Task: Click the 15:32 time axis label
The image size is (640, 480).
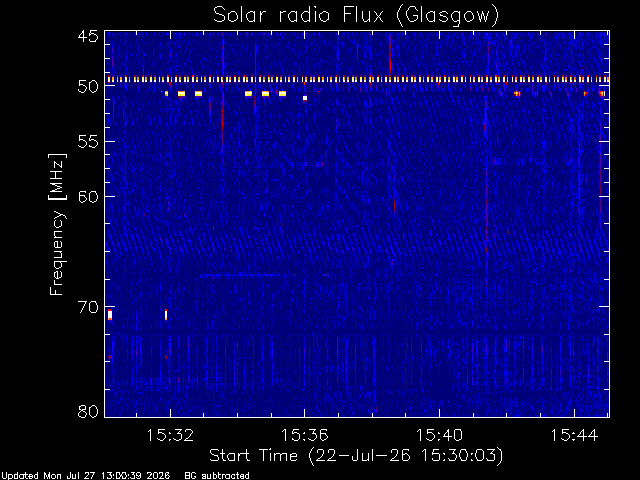Action: [x=170, y=436]
